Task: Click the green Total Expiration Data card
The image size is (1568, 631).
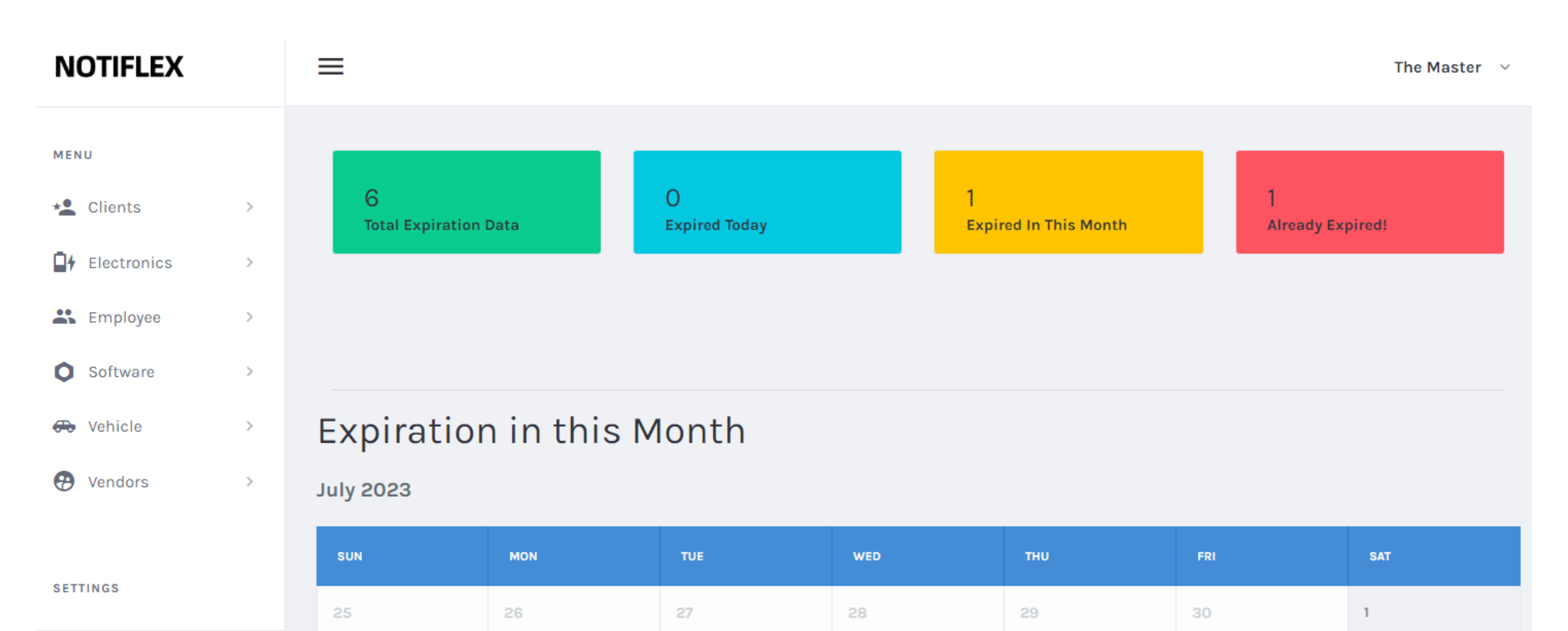Action: [x=466, y=202]
